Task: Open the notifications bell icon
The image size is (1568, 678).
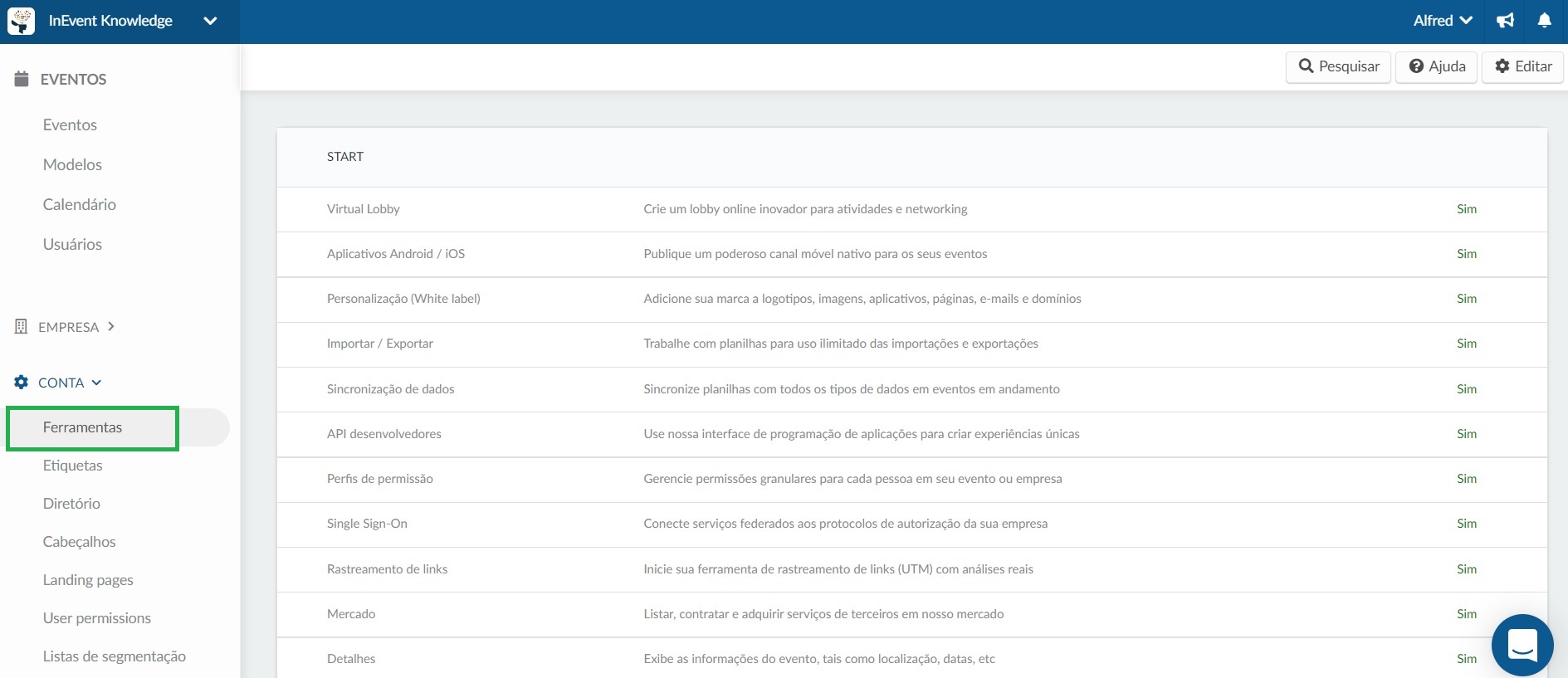Action: (x=1544, y=21)
